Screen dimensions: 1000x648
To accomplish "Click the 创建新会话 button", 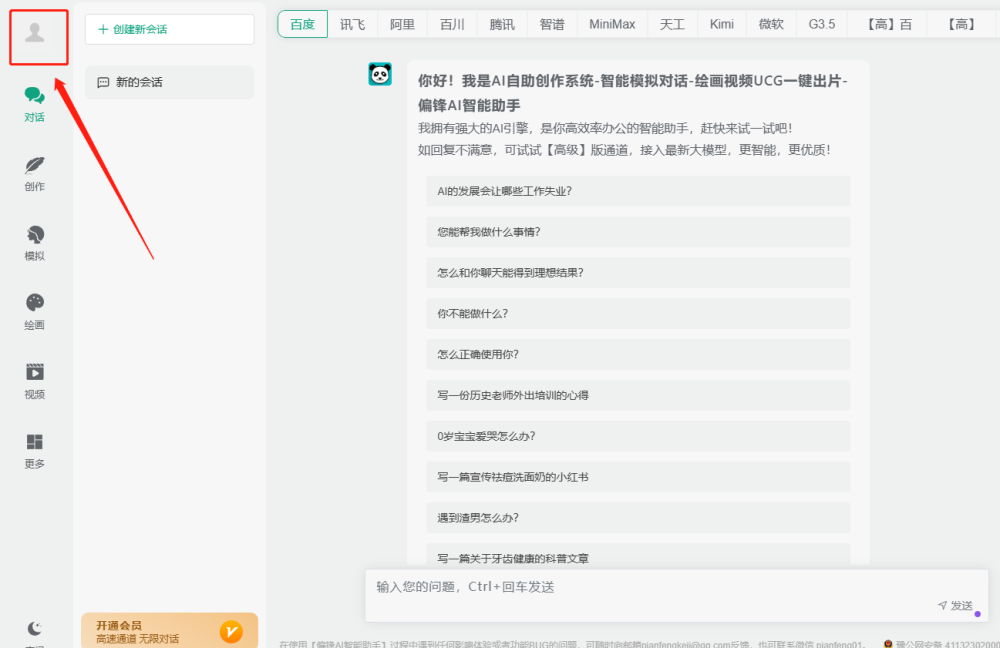I will pos(170,29).
